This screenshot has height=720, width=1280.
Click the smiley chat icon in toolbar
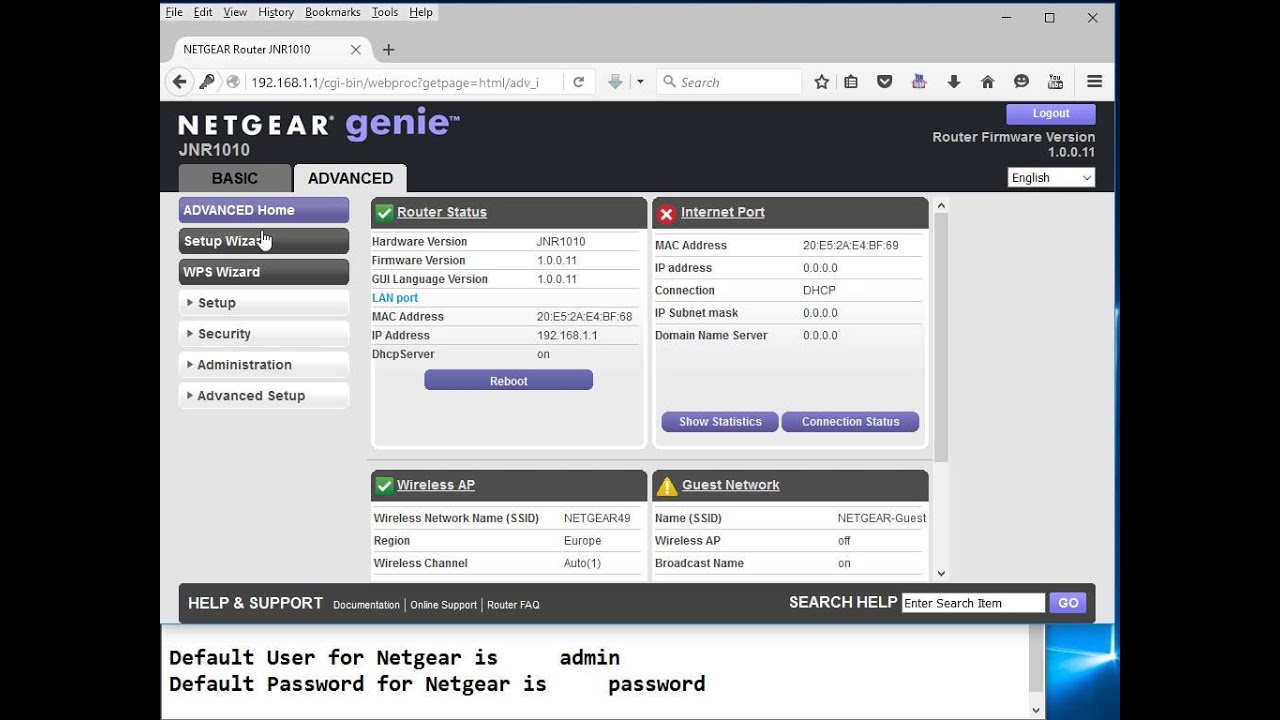pos(1021,82)
